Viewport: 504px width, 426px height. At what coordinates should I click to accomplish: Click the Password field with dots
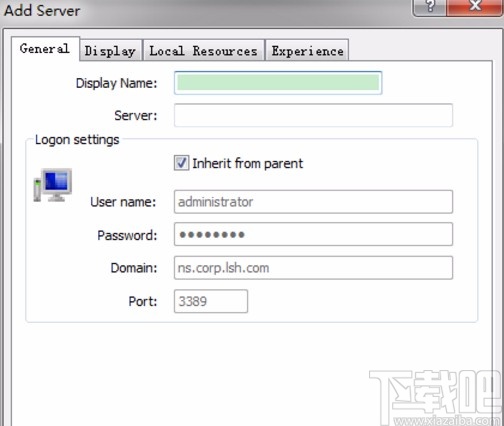click(313, 234)
